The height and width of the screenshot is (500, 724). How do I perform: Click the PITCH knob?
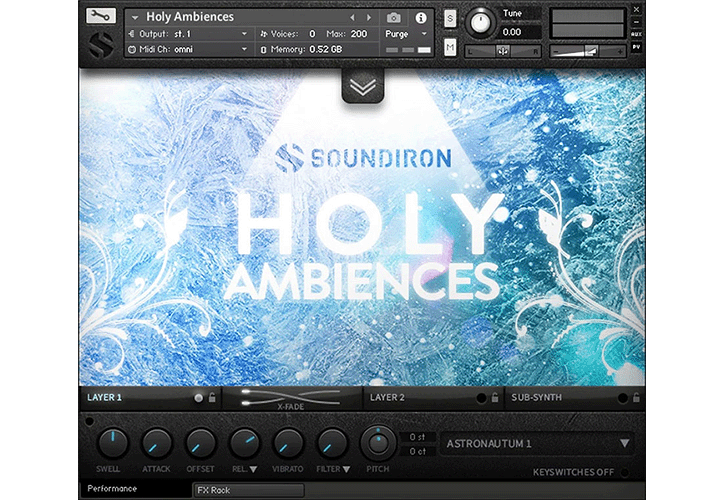point(378,443)
